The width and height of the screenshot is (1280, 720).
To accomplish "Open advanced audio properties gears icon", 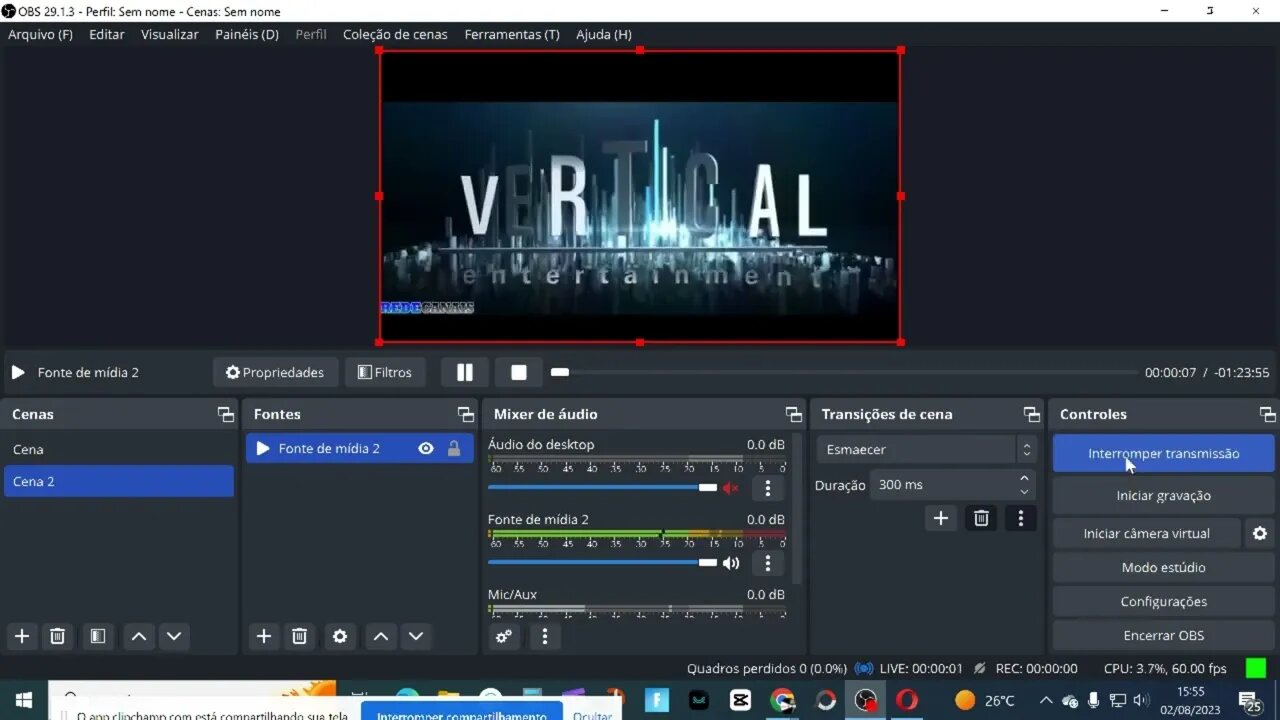I will [504, 636].
